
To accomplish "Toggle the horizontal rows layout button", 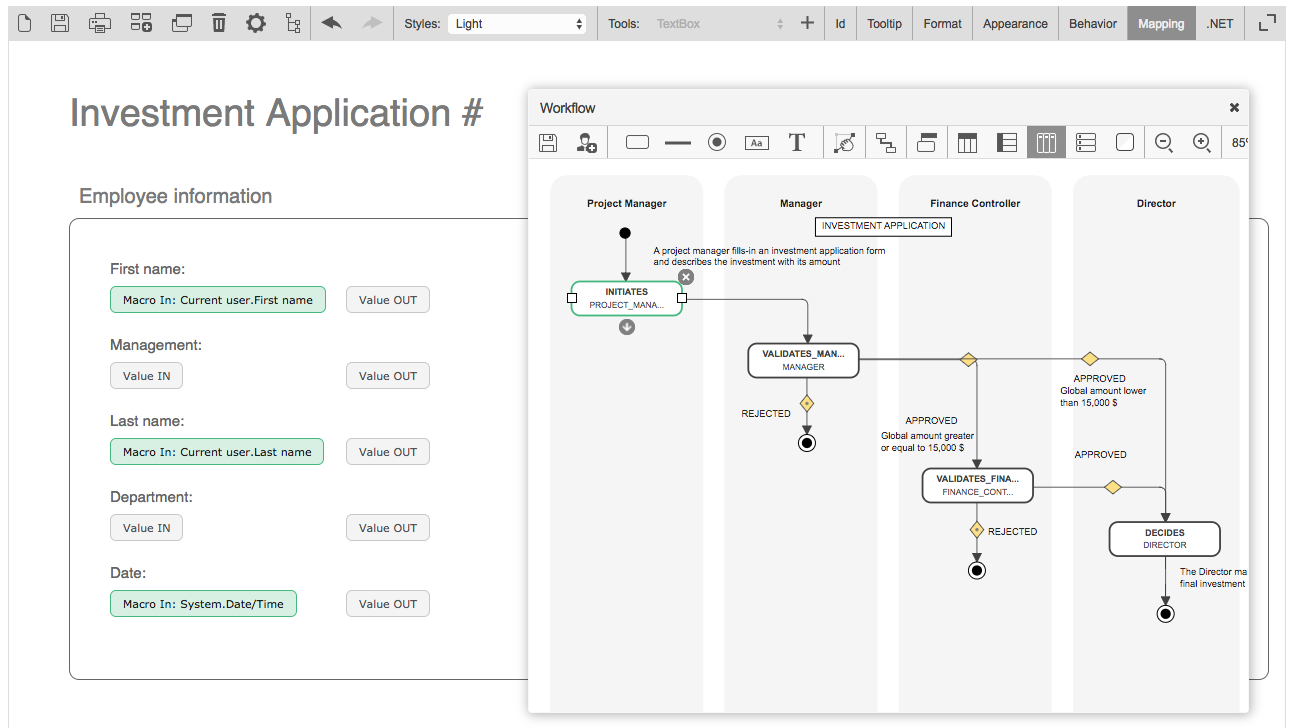I will (1086, 143).
